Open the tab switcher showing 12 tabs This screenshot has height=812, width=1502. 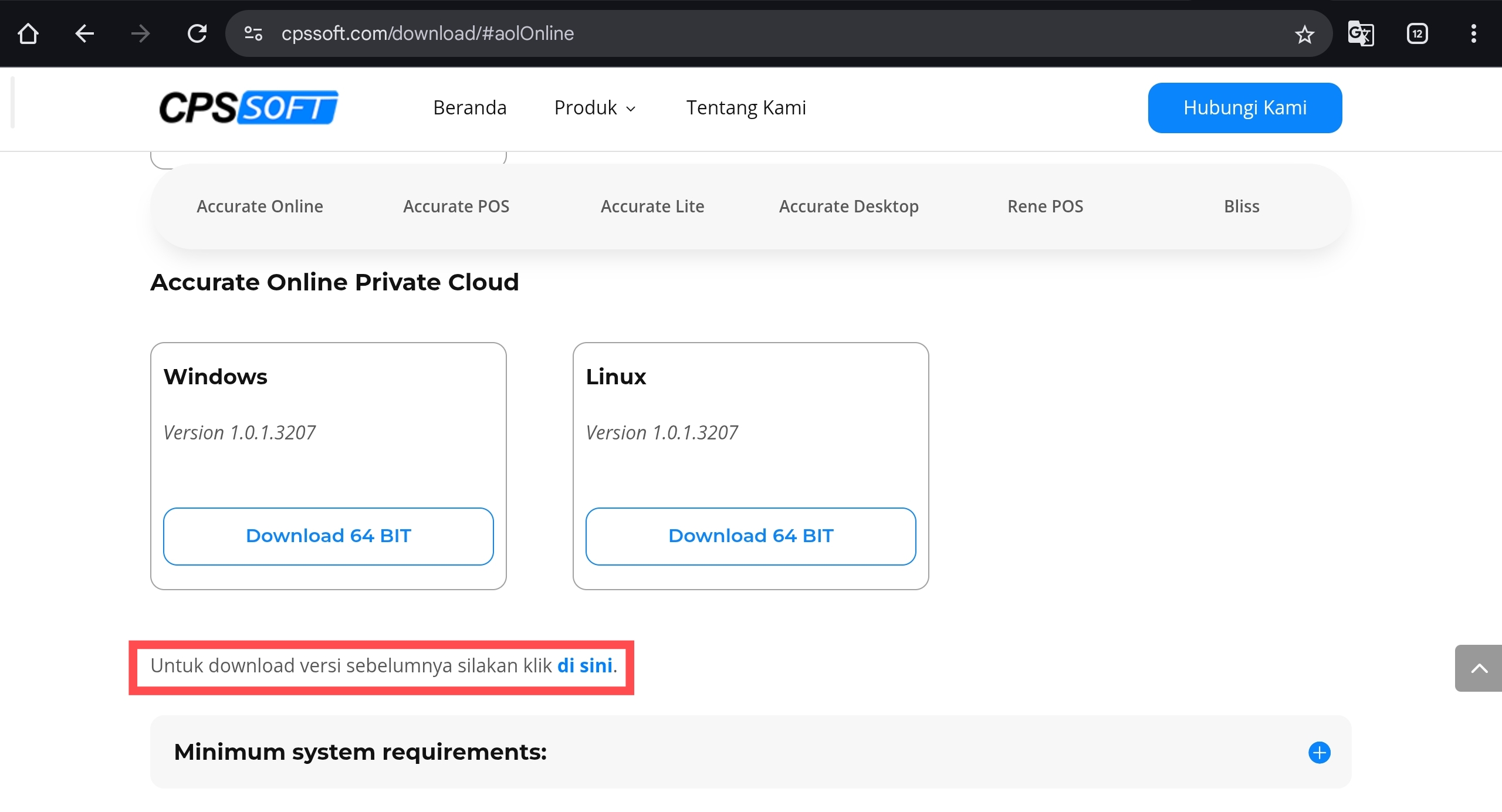pyautogui.click(x=1417, y=33)
